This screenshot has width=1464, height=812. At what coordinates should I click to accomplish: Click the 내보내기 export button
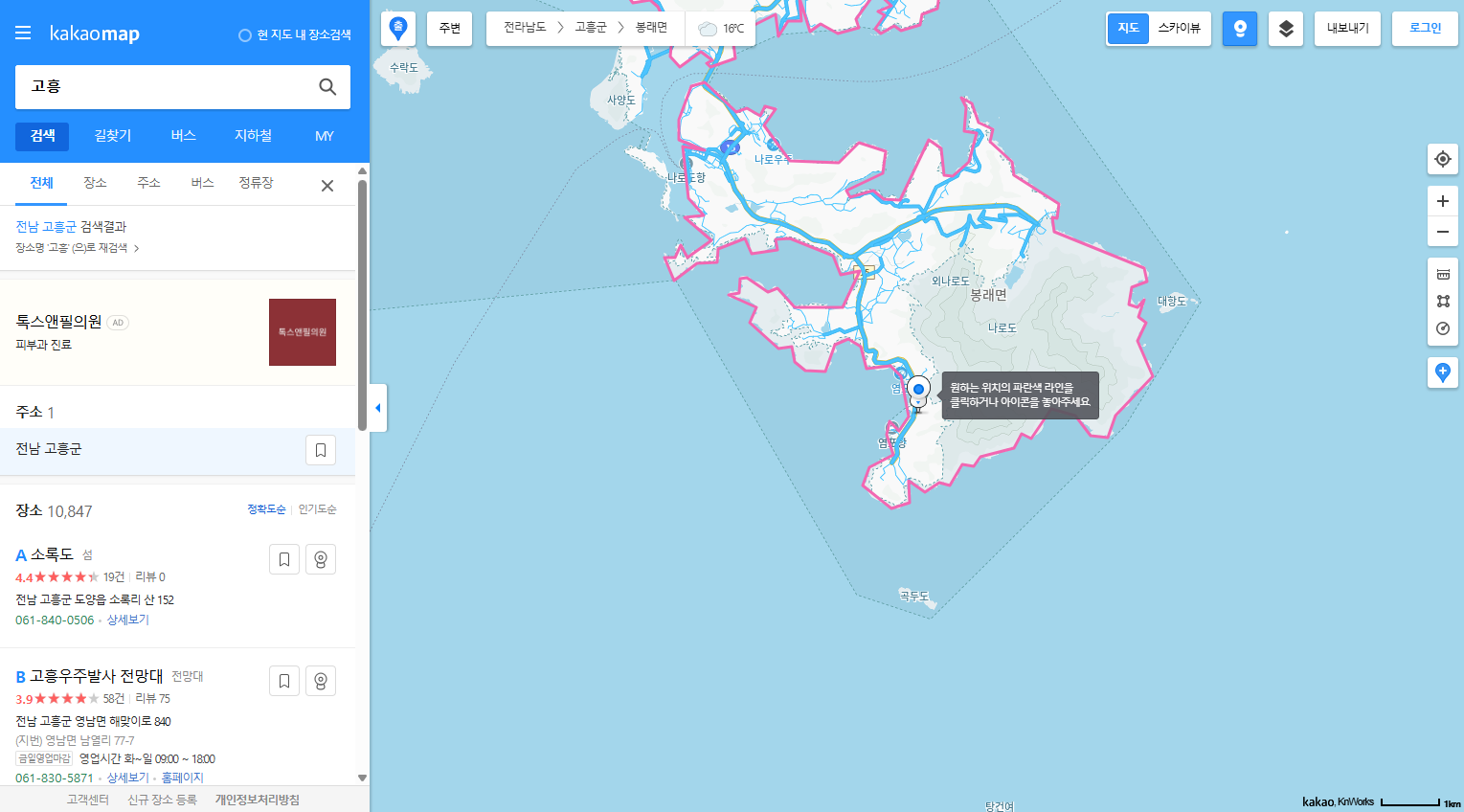[x=1347, y=29]
